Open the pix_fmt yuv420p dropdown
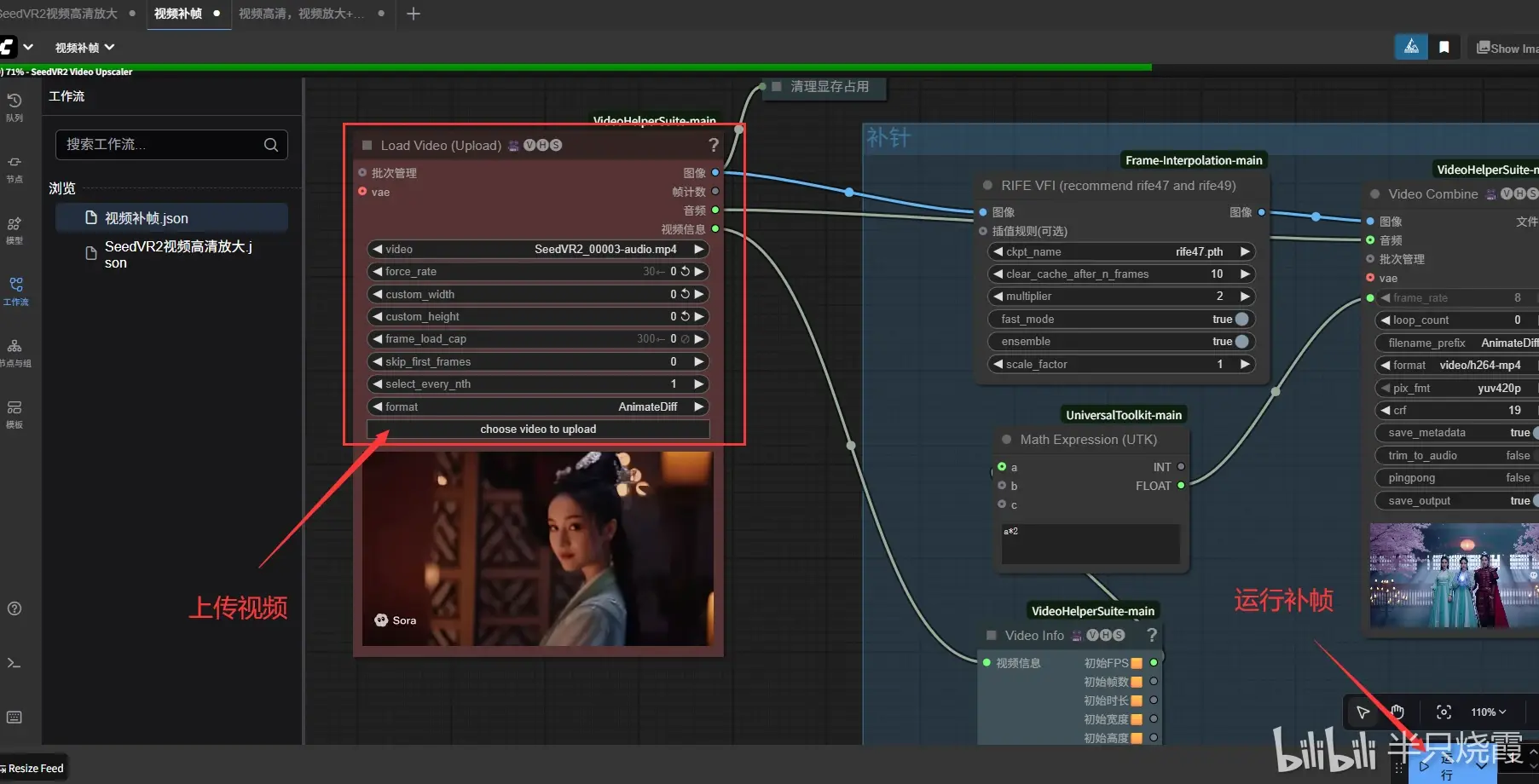 [x=1457, y=389]
